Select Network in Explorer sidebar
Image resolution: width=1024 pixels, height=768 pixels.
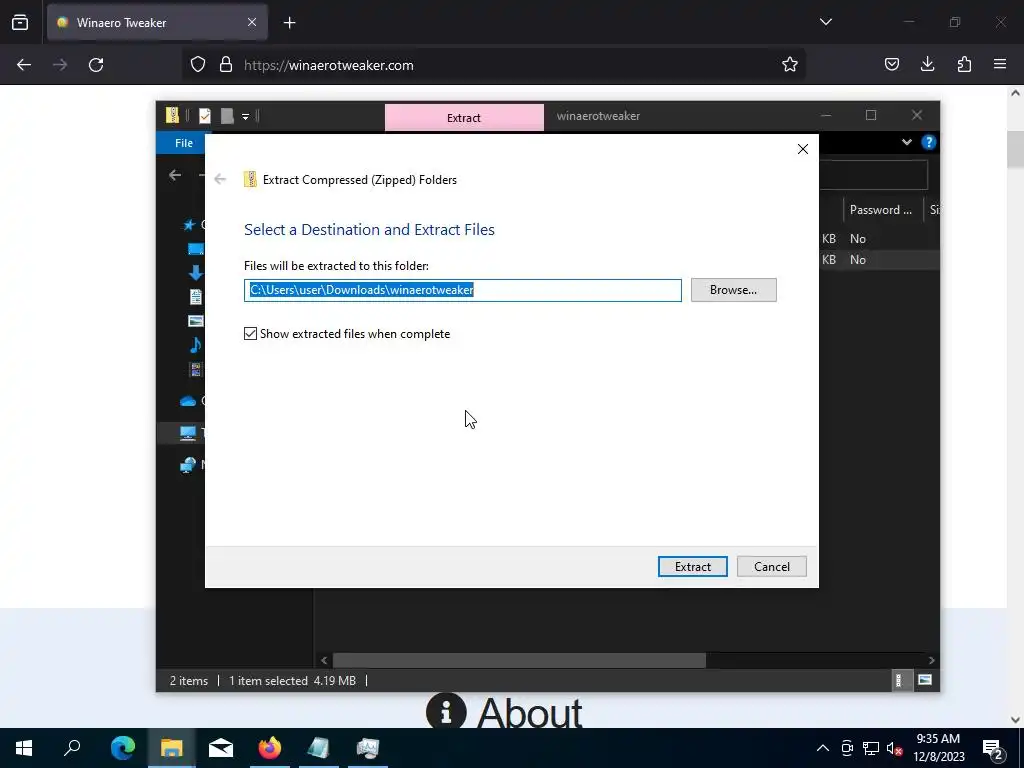point(188,464)
